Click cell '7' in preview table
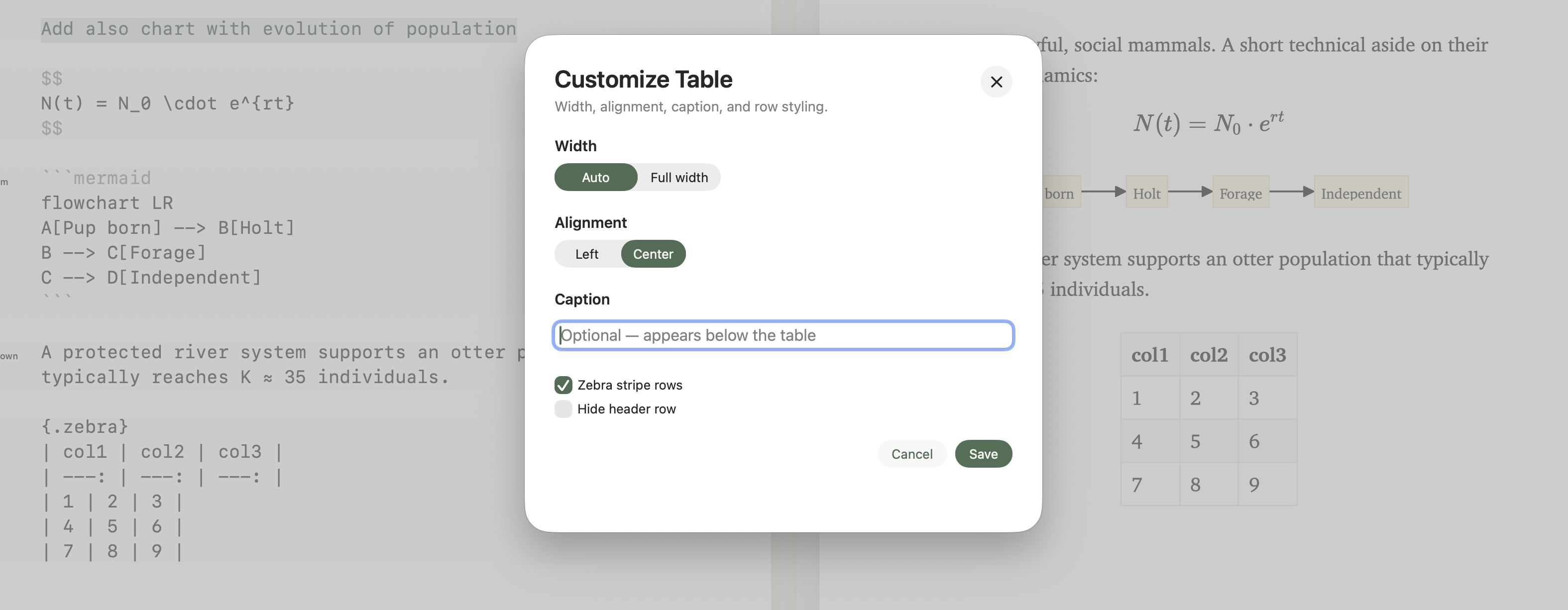This screenshot has height=610, width=1568. click(x=1150, y=484)
